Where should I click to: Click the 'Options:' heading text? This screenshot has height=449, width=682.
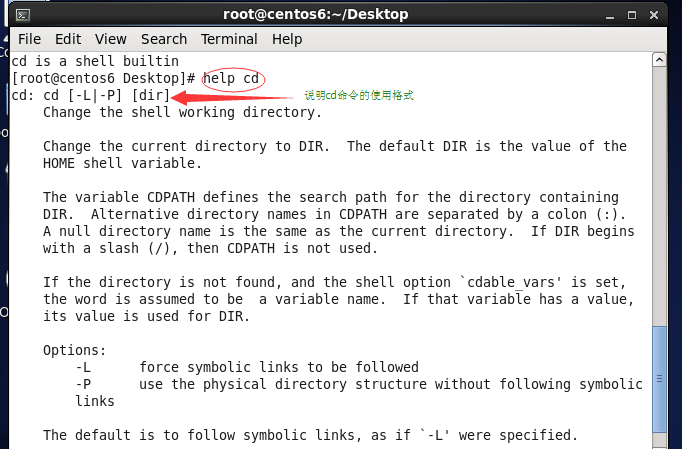tap(74, 350)
